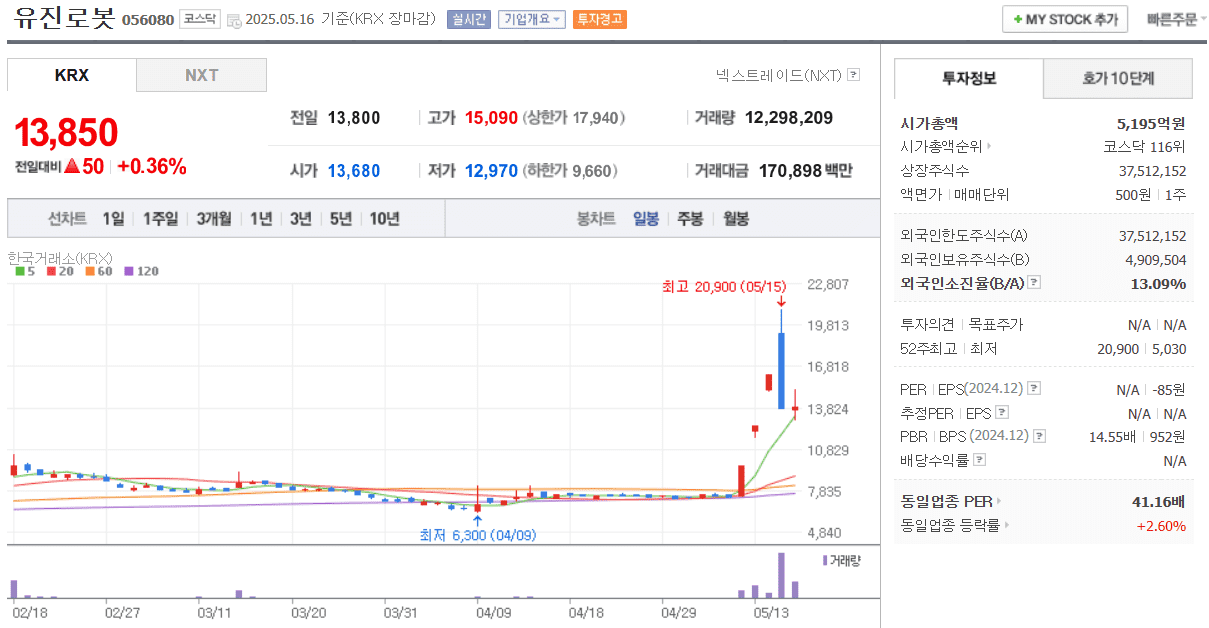Click the 최저 6,300 (04/09) chart marker
The image size is (1209, 628).
(478, 535)
